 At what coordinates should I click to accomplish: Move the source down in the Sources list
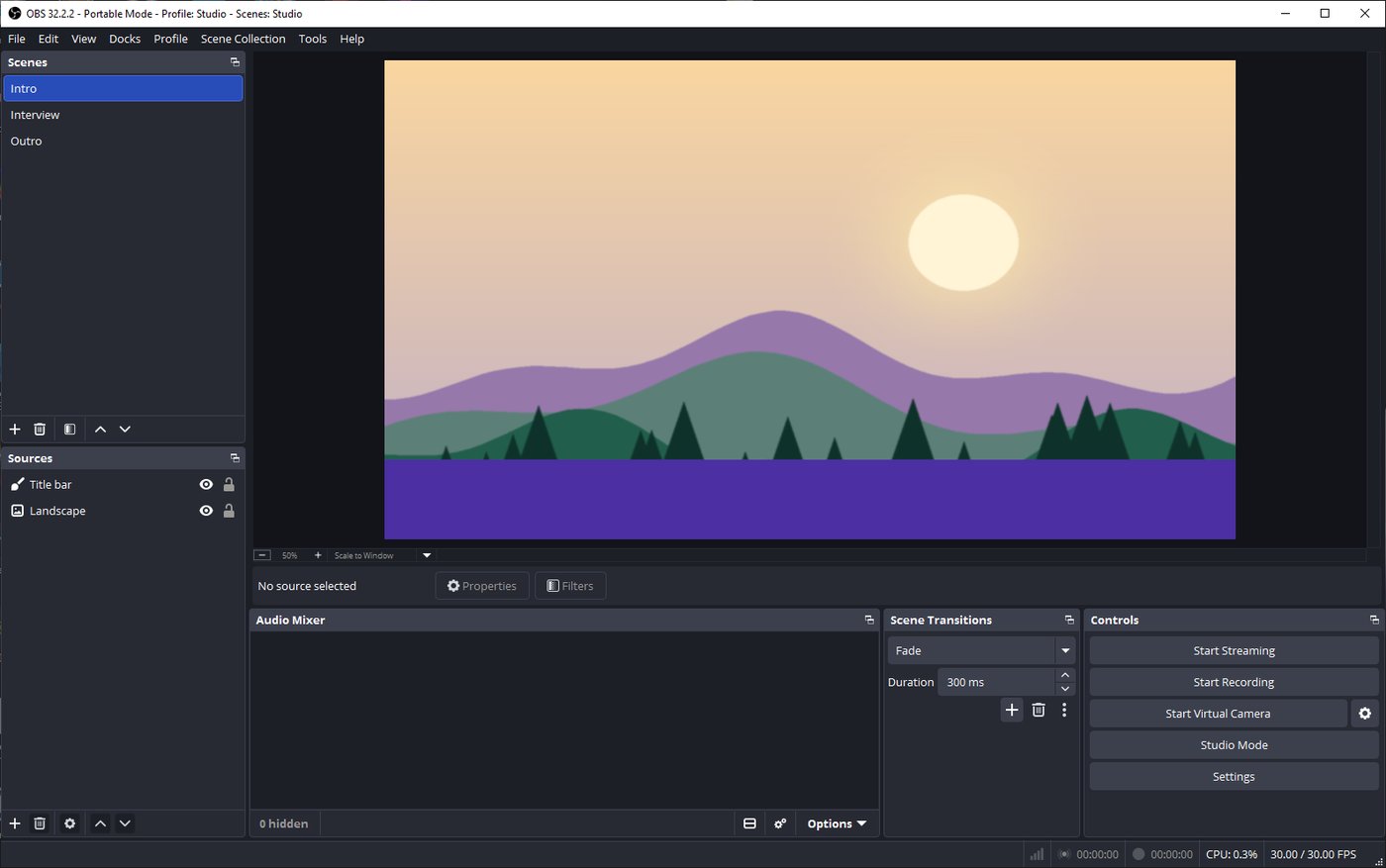(125, 823)
